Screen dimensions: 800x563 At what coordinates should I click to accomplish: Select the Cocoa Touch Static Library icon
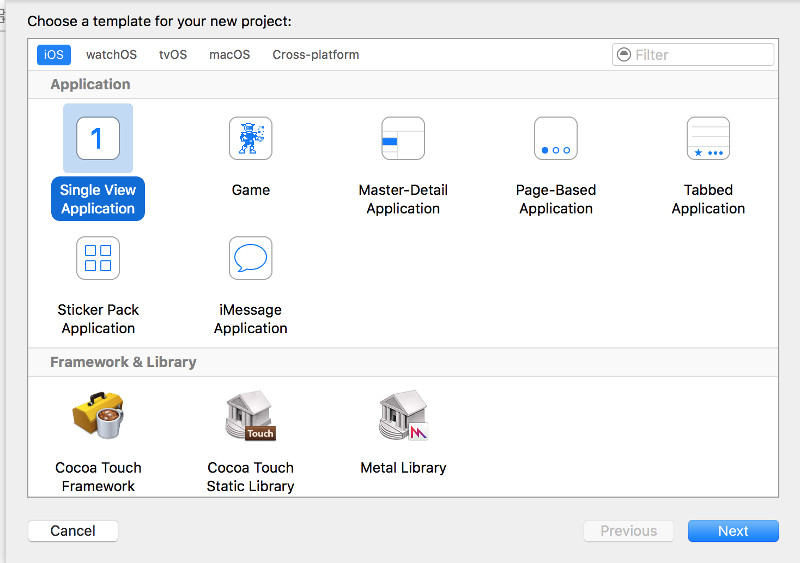click(250, 416)
